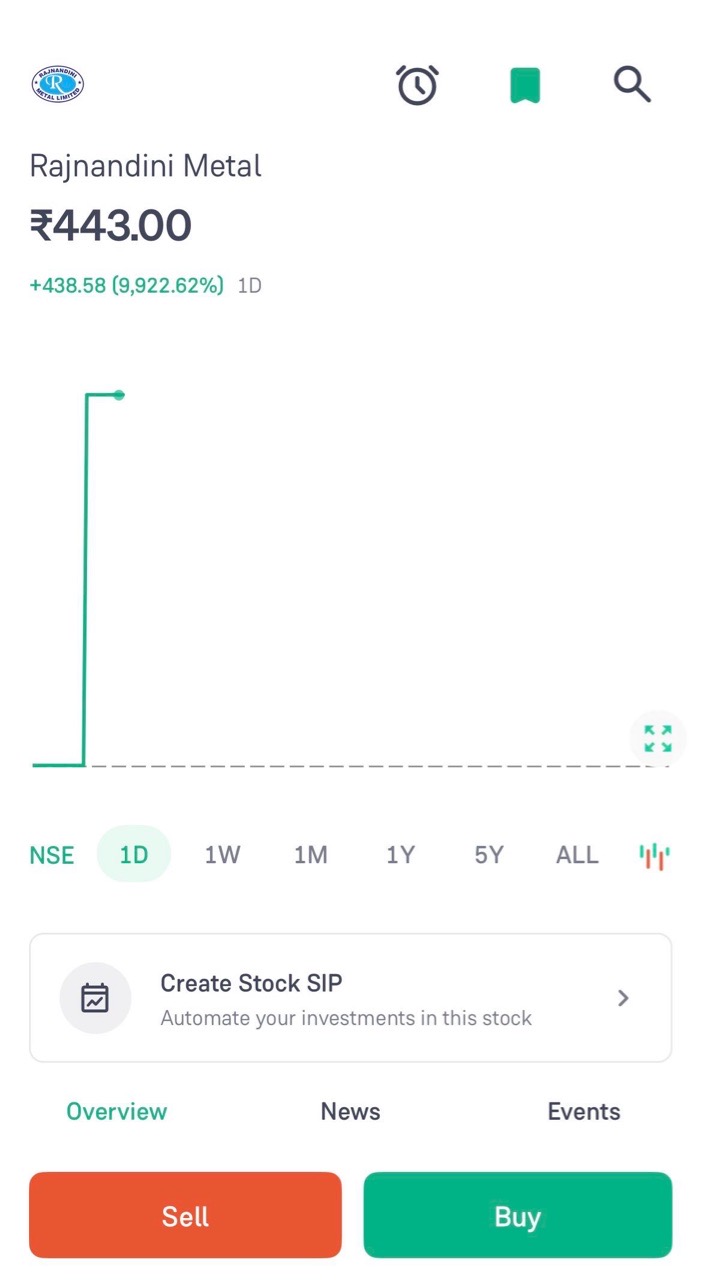Tap the Rajnandini Metal company logo
The height and width of the screenshot is (1280, 702).
58,84
